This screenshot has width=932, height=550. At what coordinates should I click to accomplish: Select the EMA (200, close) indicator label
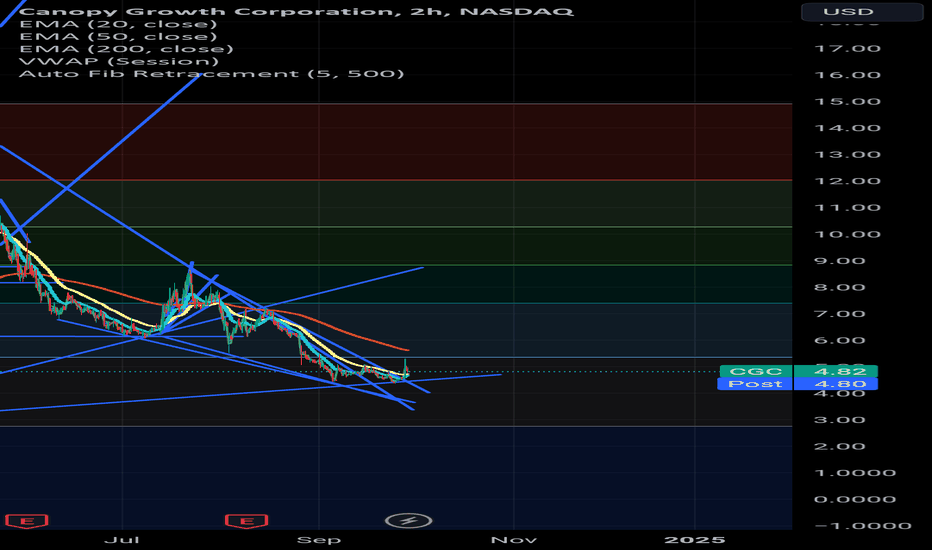tap(126, 49)
